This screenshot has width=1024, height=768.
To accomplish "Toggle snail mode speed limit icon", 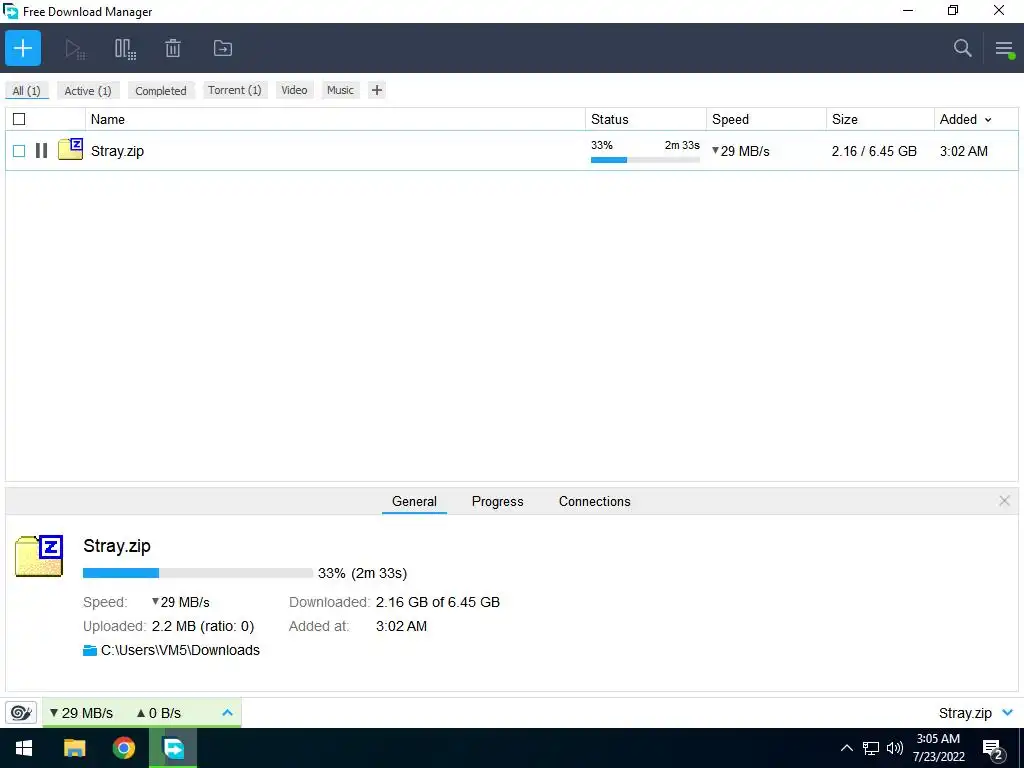I will coord(21,712).
